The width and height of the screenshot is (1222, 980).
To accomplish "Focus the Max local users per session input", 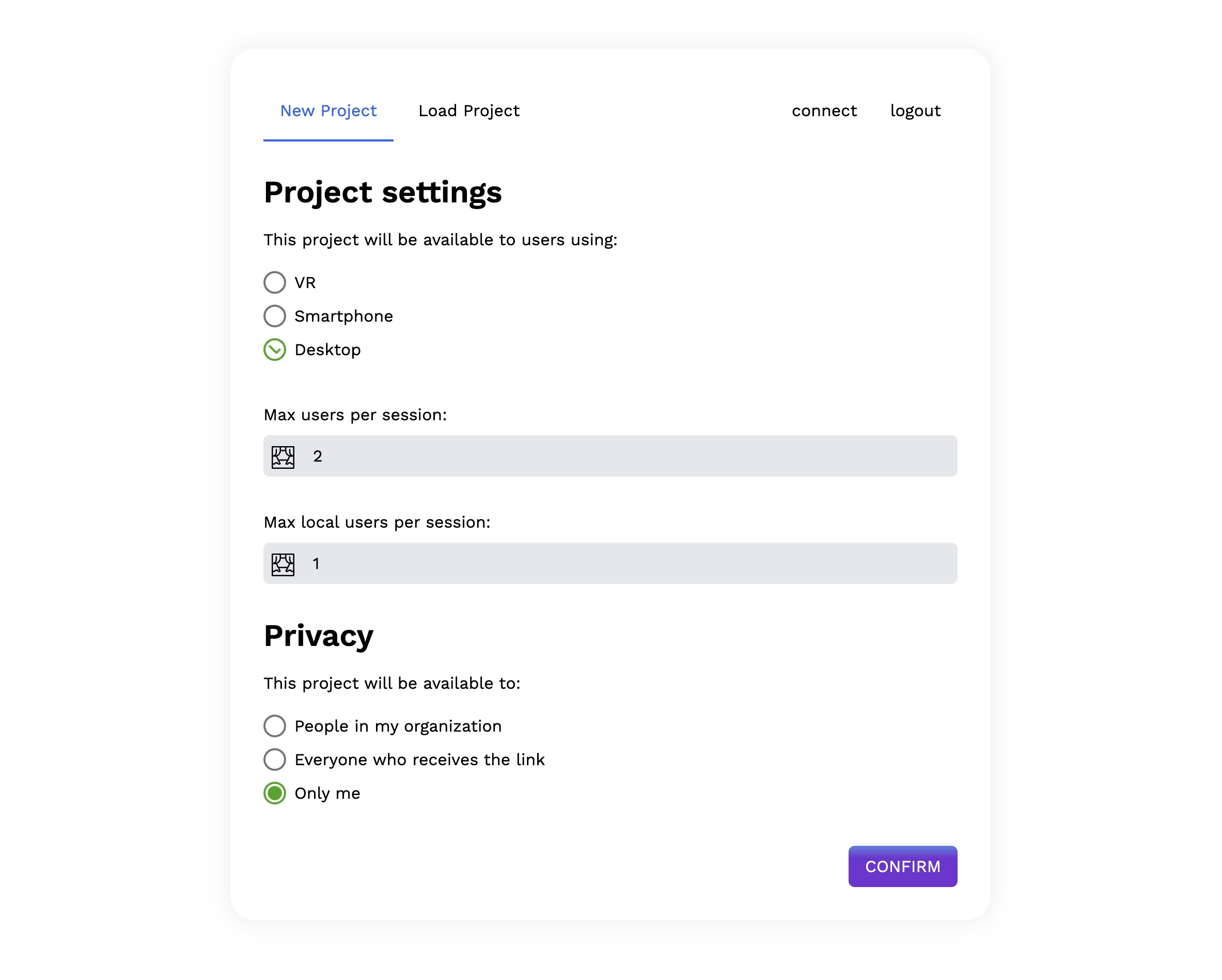I will click(623, 564).
